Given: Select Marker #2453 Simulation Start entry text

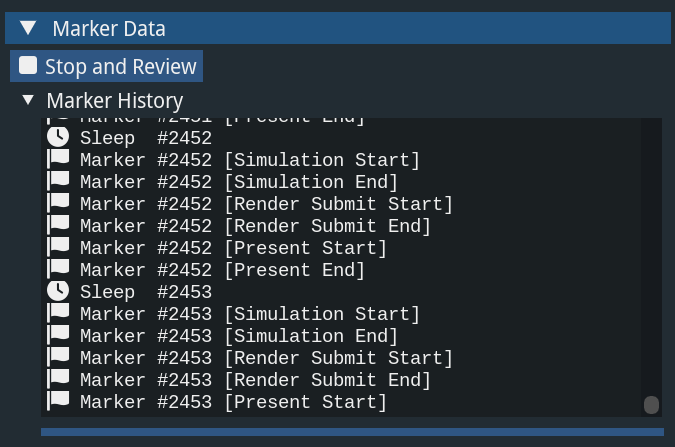Looking at the screenshot, I should [x=250, y=314].
